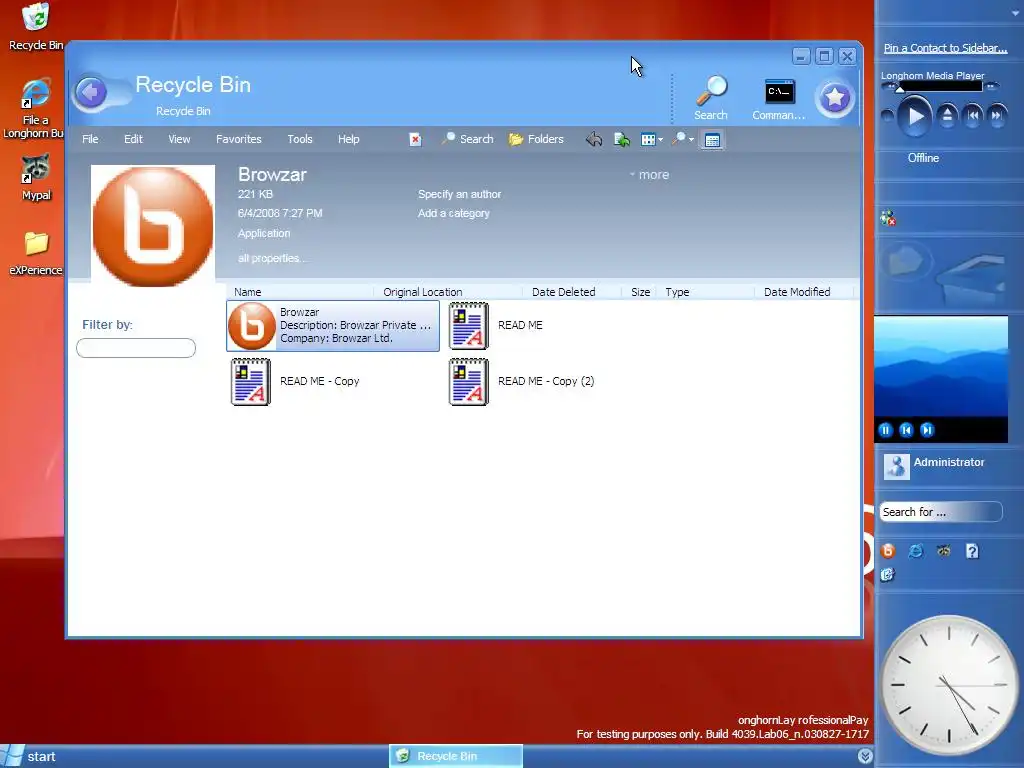Click next track in Longhorn Media Player
The image size is (1024, 768).
coord(997,116)
